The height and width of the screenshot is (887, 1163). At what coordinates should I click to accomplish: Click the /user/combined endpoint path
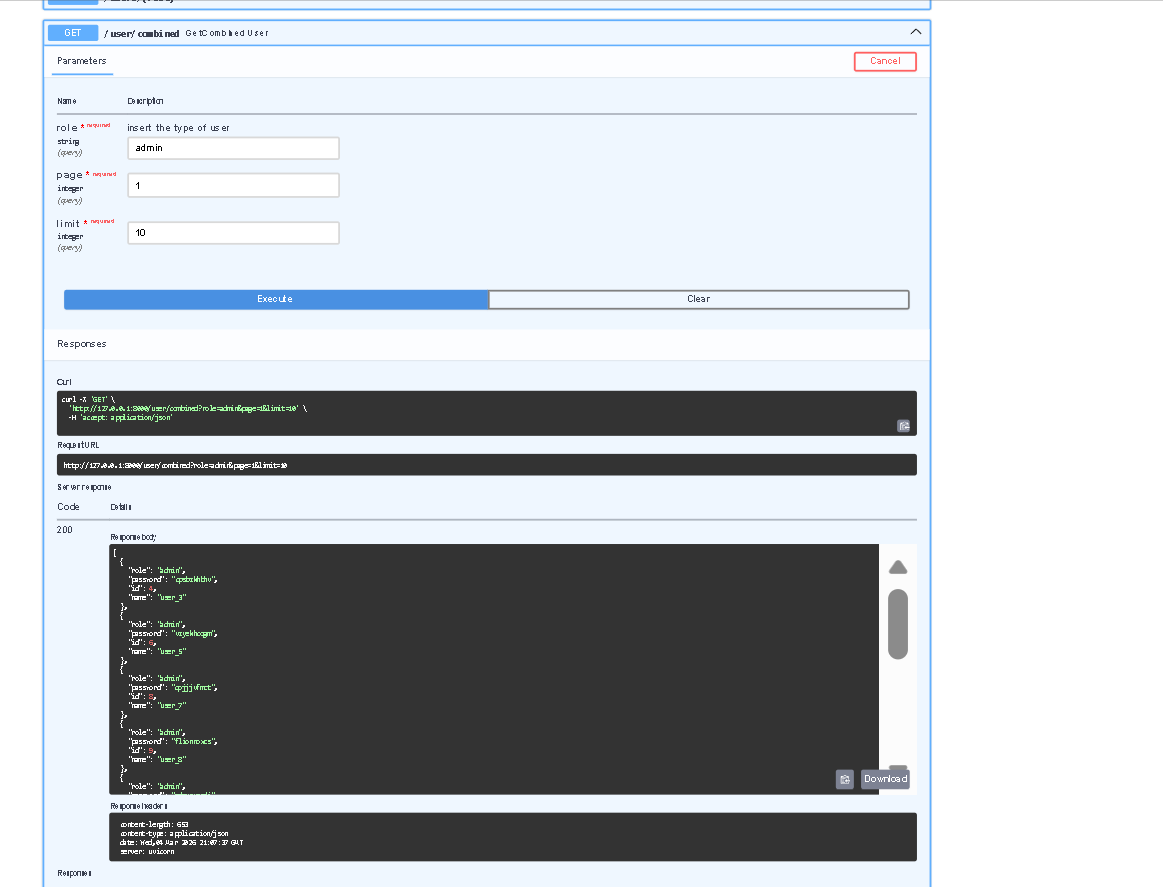tap(142, 33)
